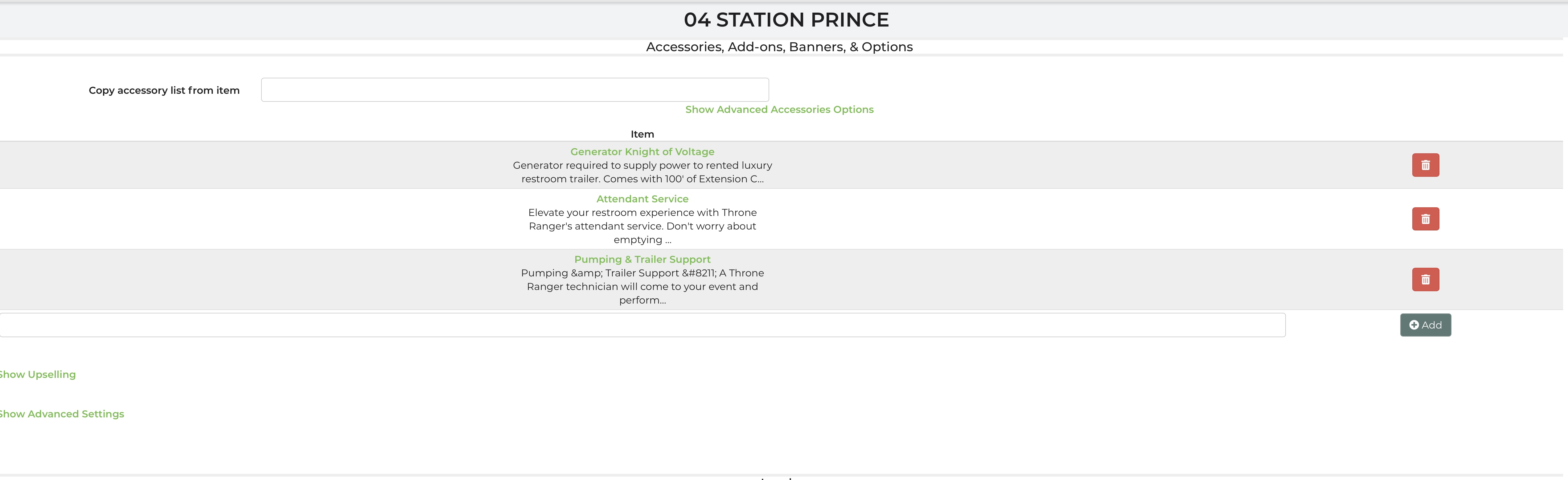Expand the Show Upselling section
This screenshot has height=480, width=1568.
tap(38, 374)
